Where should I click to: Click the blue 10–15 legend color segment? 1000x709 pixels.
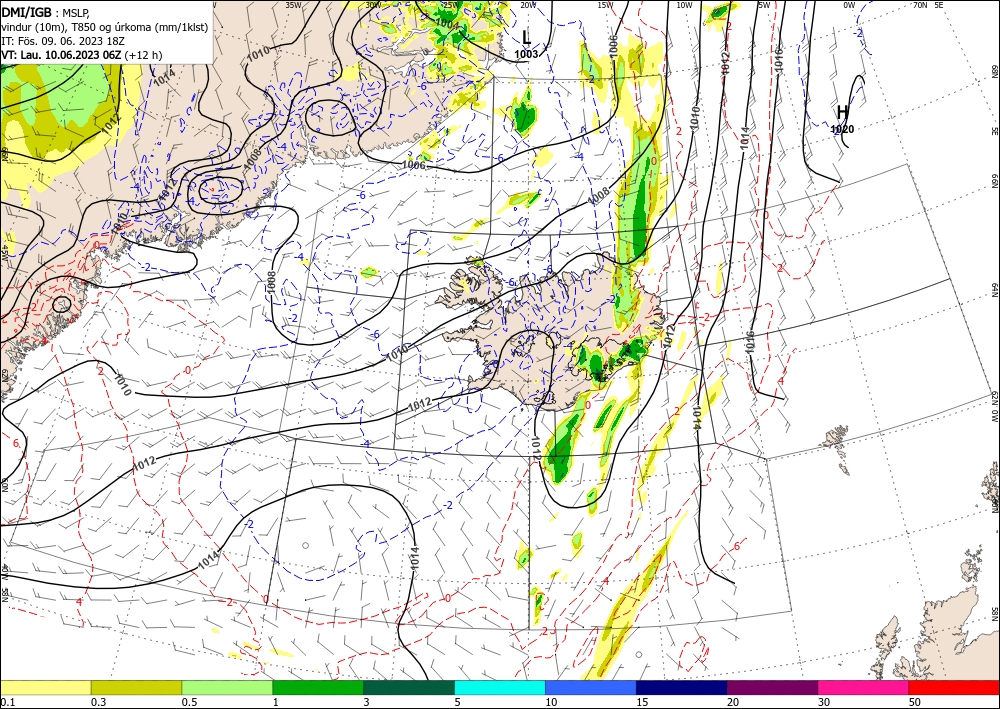click(x=591, y=687)
